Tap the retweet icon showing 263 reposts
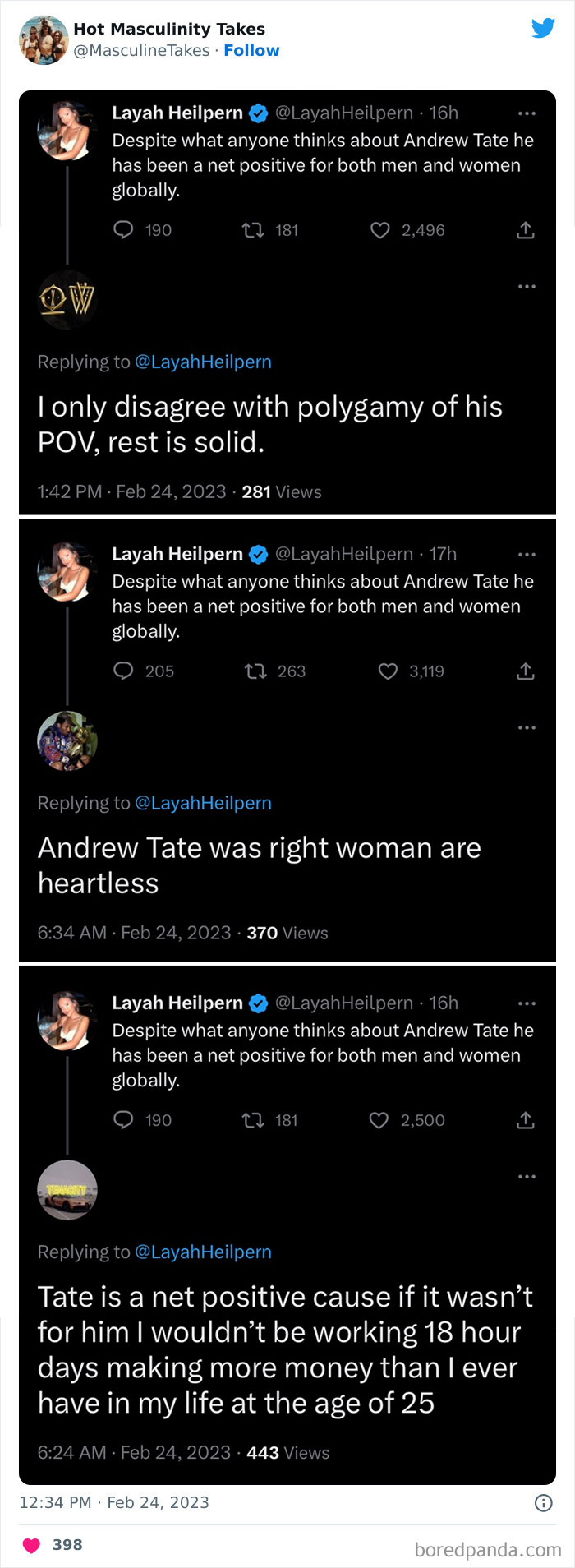 tap(255, 671)
